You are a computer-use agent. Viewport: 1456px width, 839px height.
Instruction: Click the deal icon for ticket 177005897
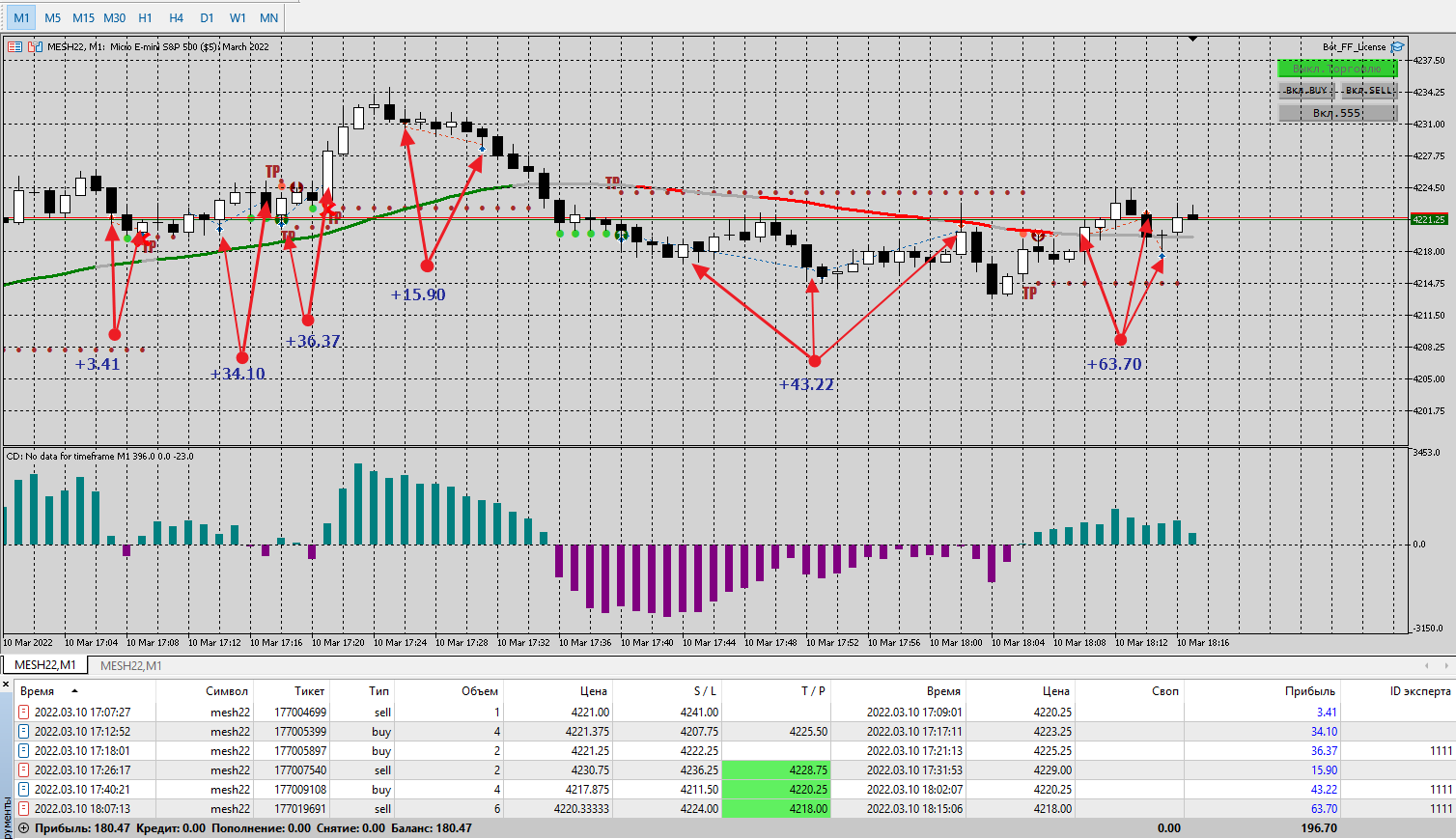[x=24, y=751]
